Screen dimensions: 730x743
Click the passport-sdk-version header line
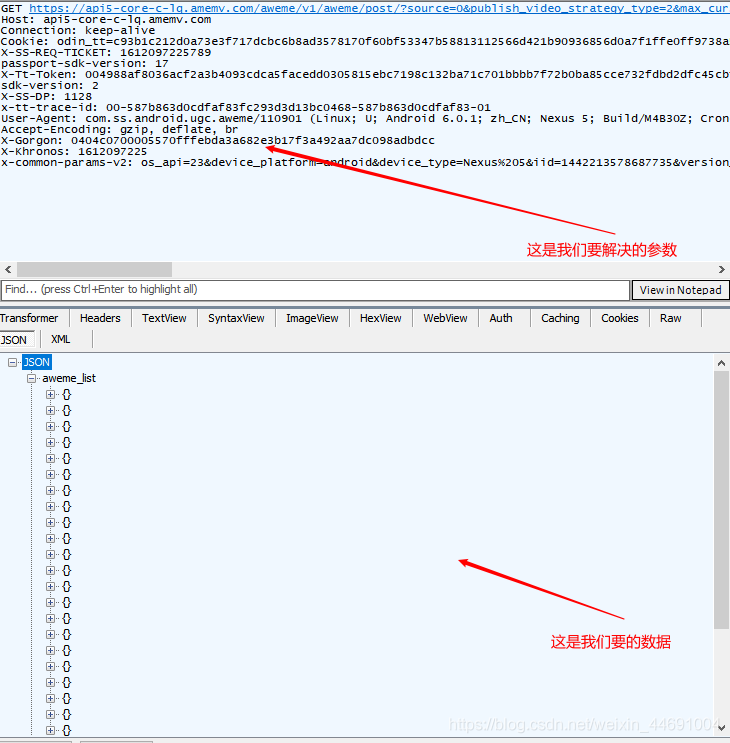(85, 63)
